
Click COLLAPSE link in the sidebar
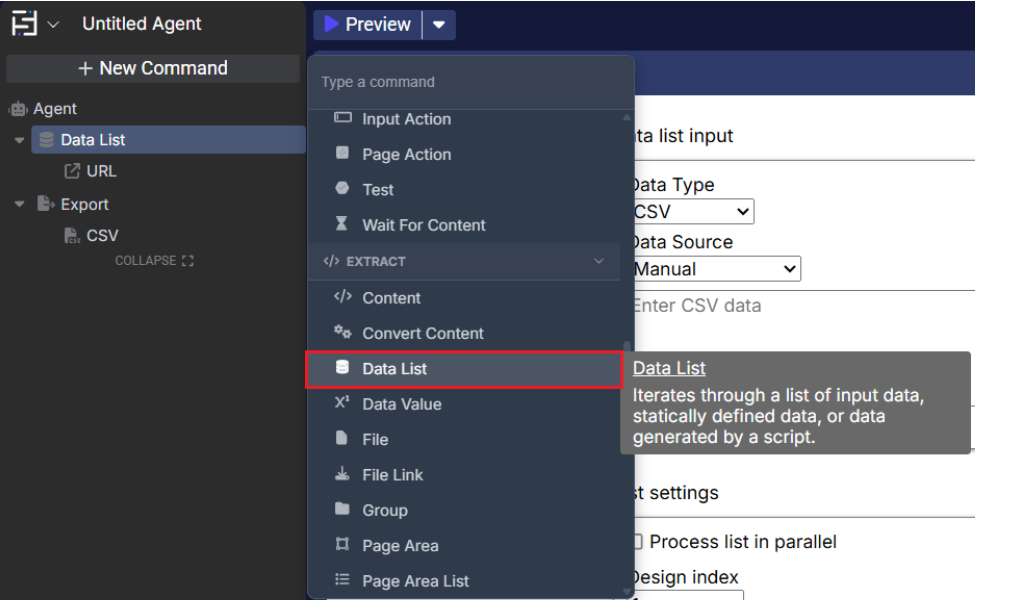153,260
